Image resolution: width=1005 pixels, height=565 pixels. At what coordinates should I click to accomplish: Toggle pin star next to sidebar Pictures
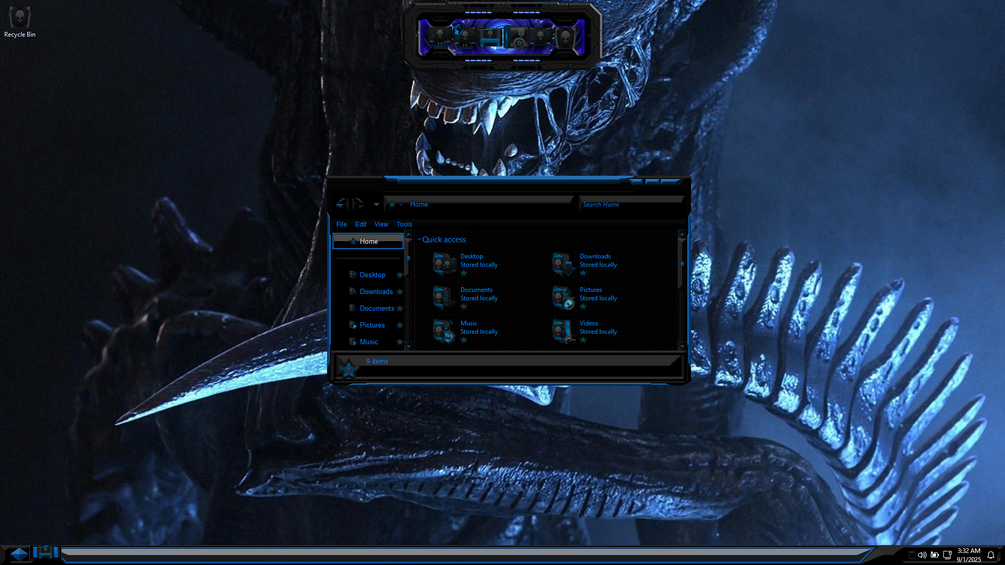(400, 325)
